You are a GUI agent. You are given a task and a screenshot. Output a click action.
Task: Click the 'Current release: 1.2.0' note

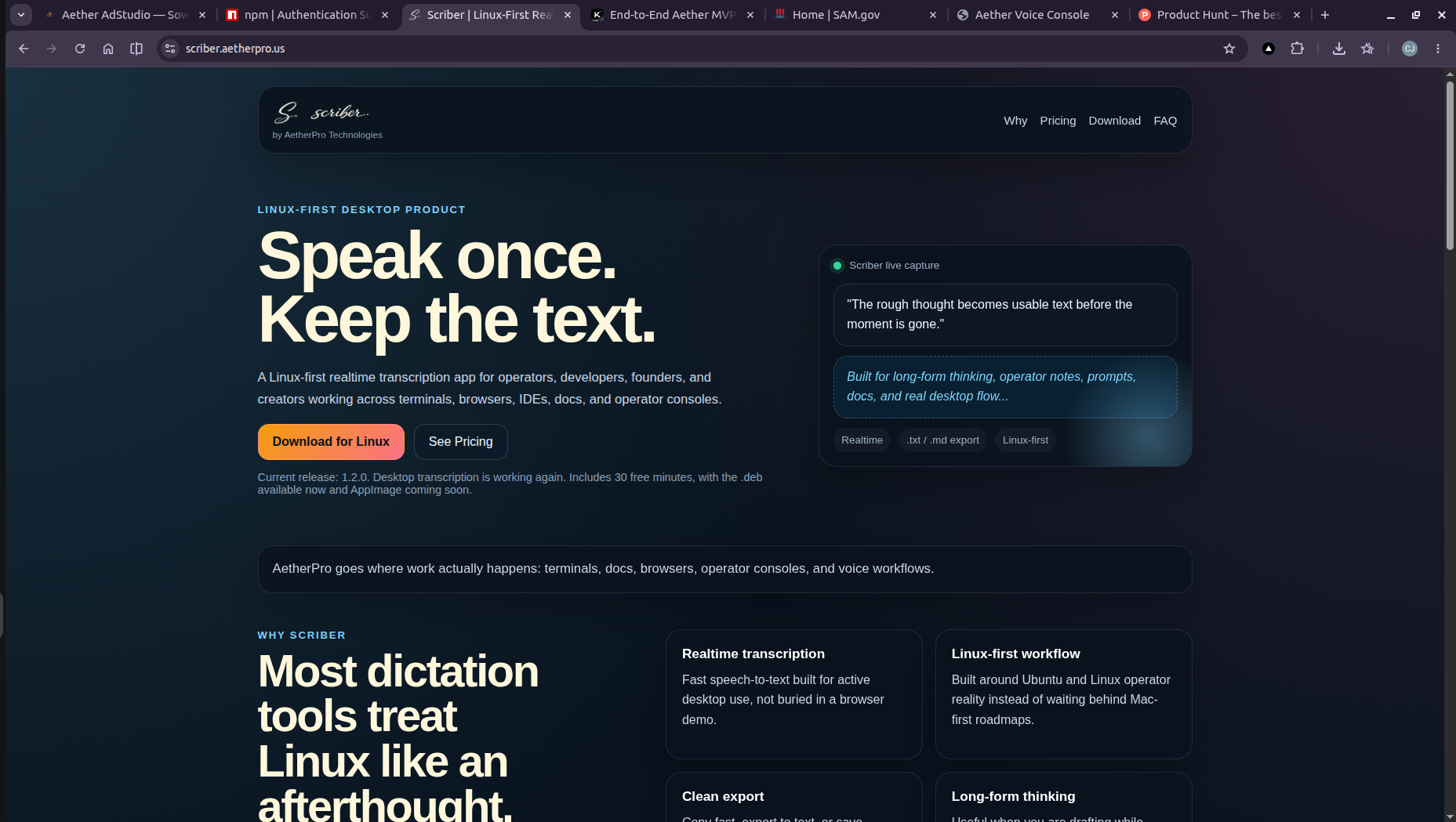[x=510, y=483]
